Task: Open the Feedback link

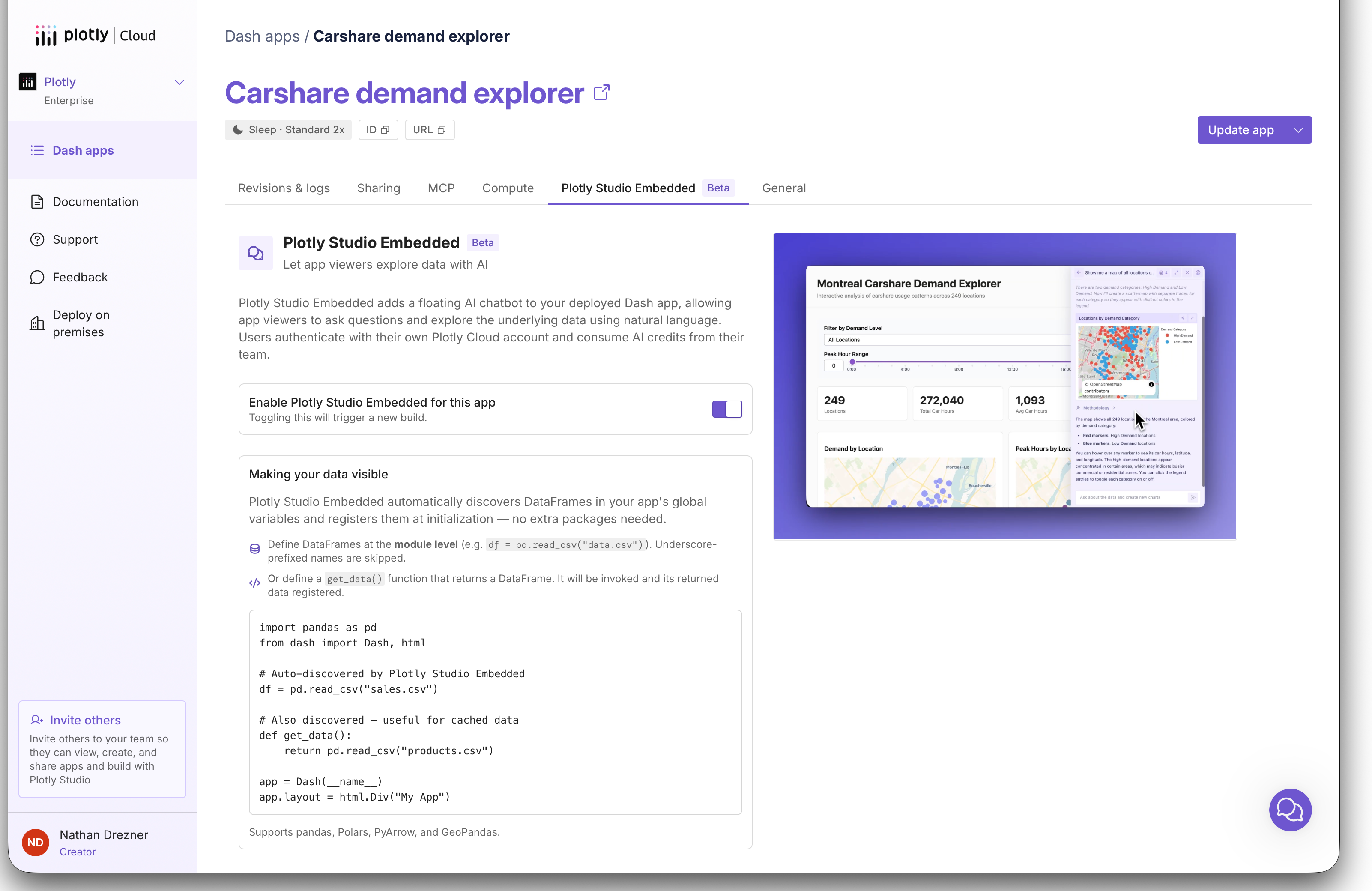Action: (80, 277)
